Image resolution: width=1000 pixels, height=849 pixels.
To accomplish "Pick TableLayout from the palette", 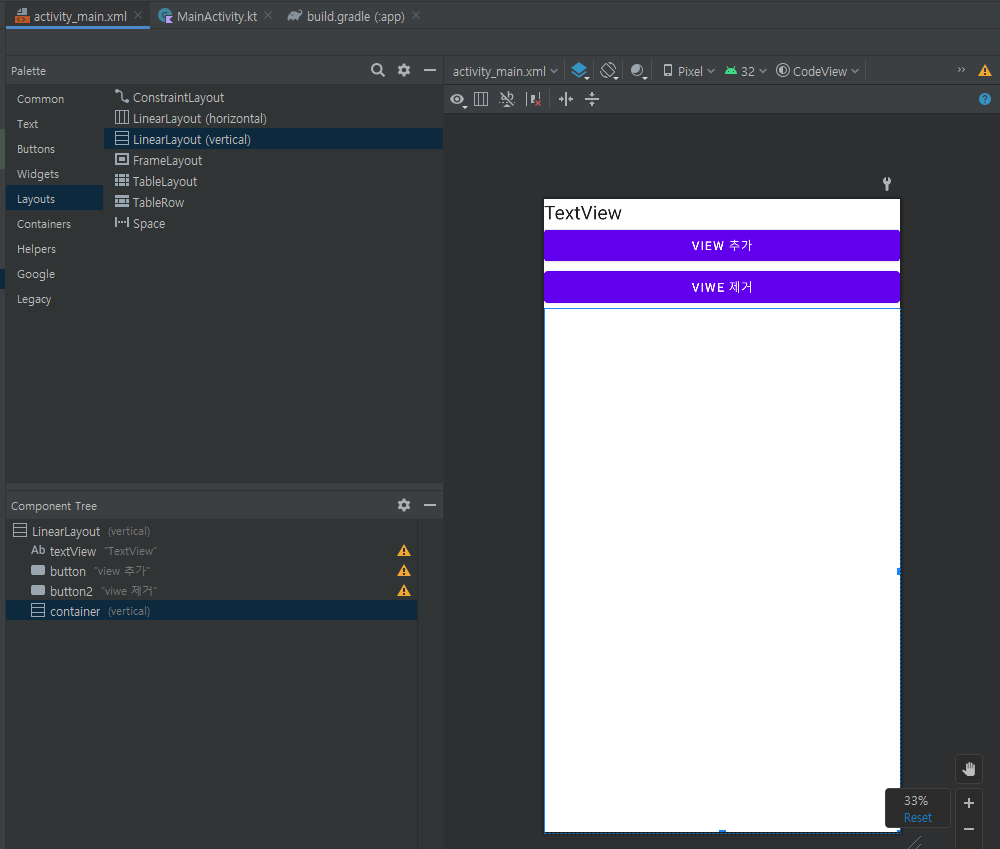I will click(x=274, y=181).
